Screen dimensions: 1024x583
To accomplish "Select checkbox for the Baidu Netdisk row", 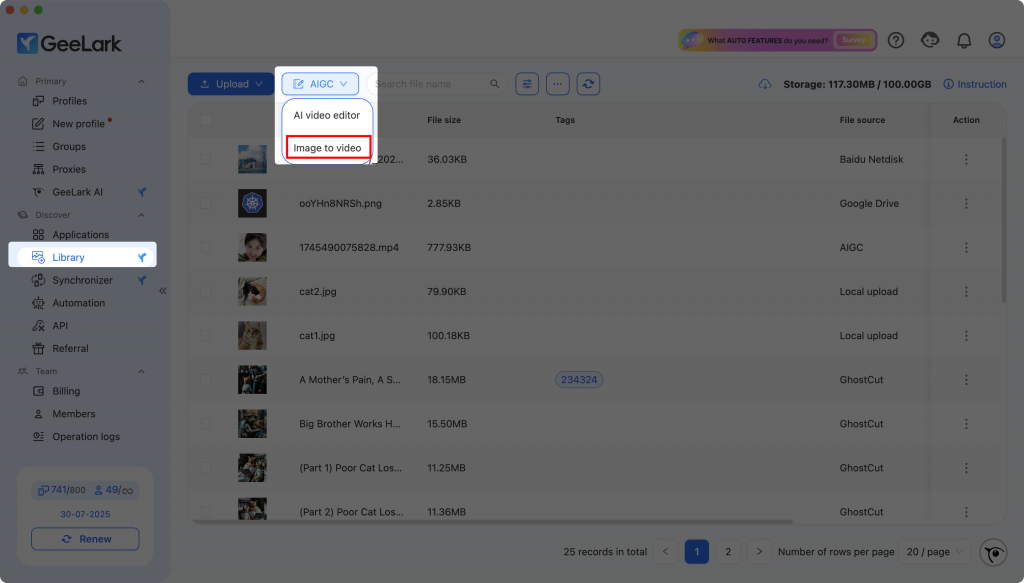I will tap(206, 159).
